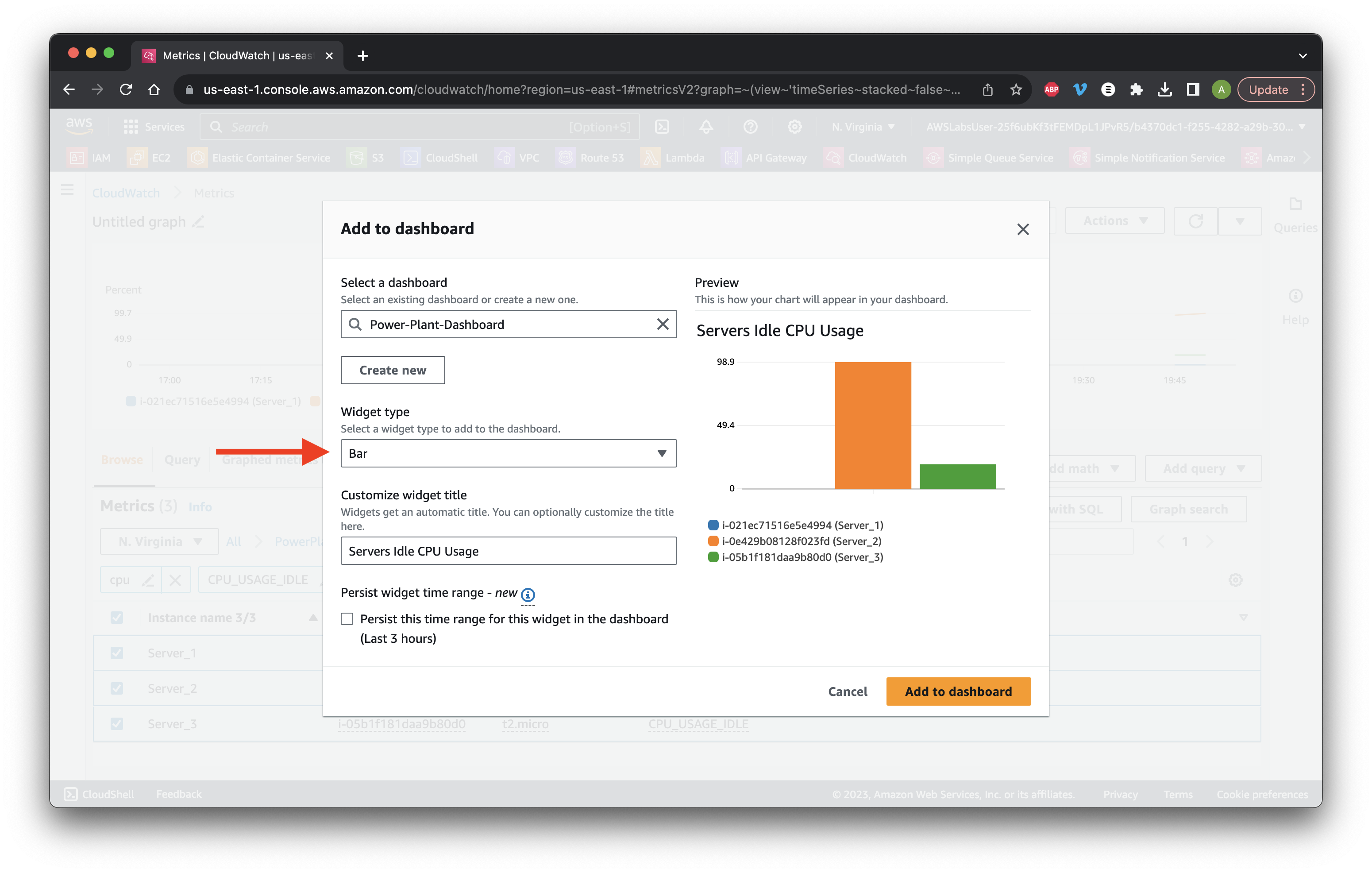
Task: Click the Select a dashboard search field
Action: tap(508, 324)
